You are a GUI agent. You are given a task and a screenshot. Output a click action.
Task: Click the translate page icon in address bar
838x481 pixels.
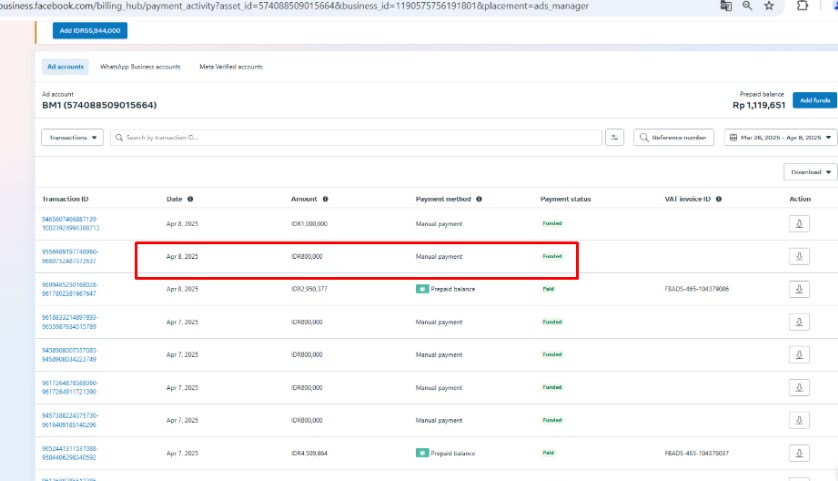click(x=726, y=6)
